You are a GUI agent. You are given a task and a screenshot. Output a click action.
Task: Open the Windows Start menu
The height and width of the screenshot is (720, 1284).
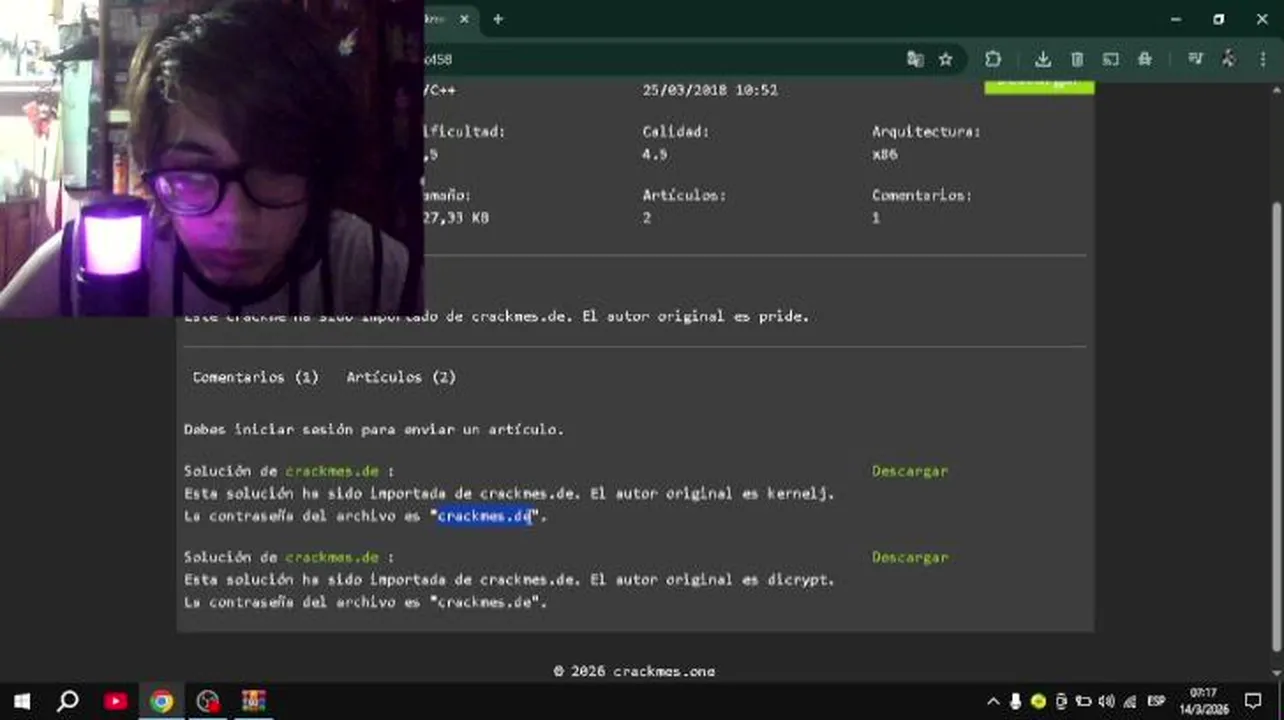click(21, 701)
